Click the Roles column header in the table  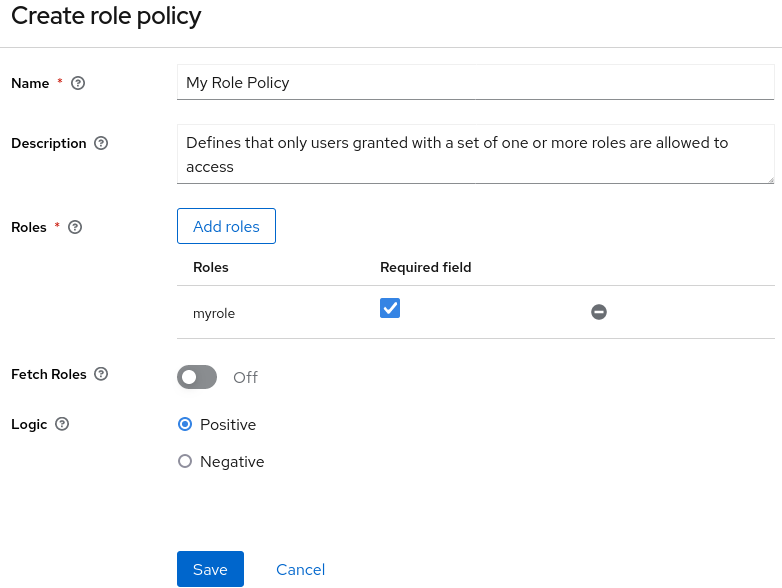coord(211,267)
